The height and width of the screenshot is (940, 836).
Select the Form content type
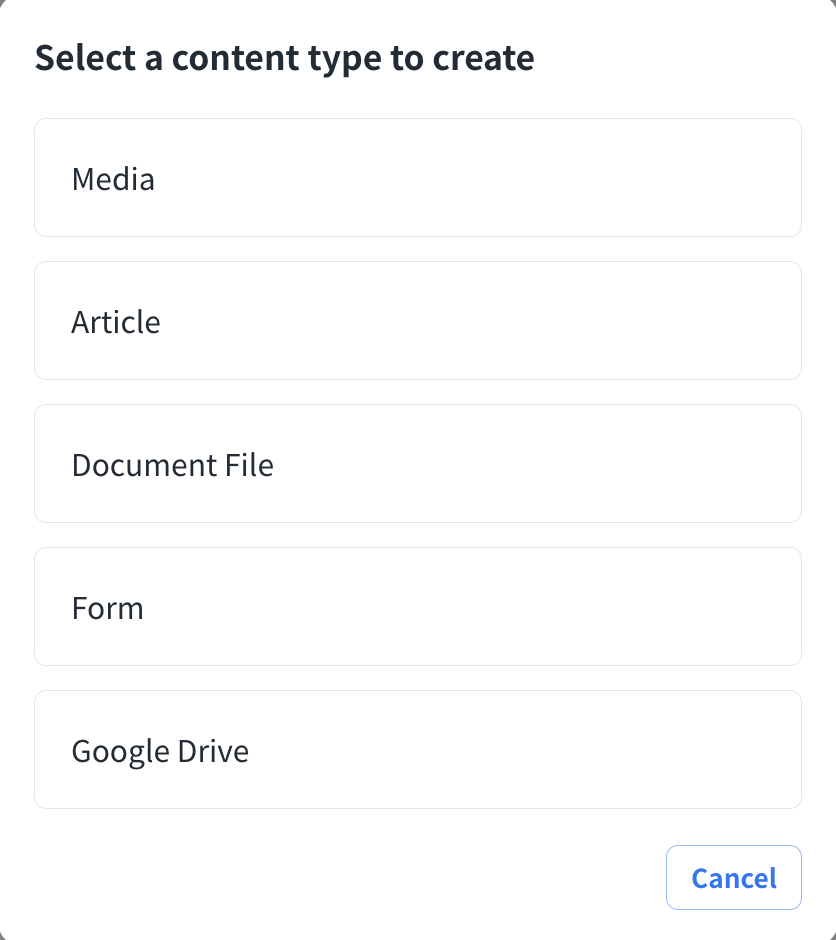point(417,607)
